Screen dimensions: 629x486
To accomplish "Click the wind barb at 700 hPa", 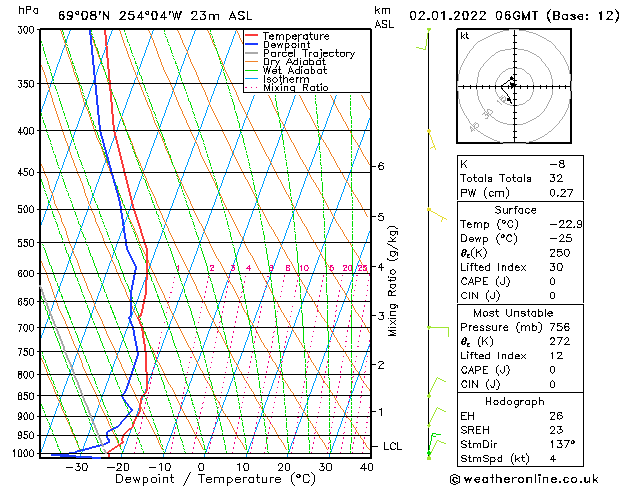I will tap(438, 331).
